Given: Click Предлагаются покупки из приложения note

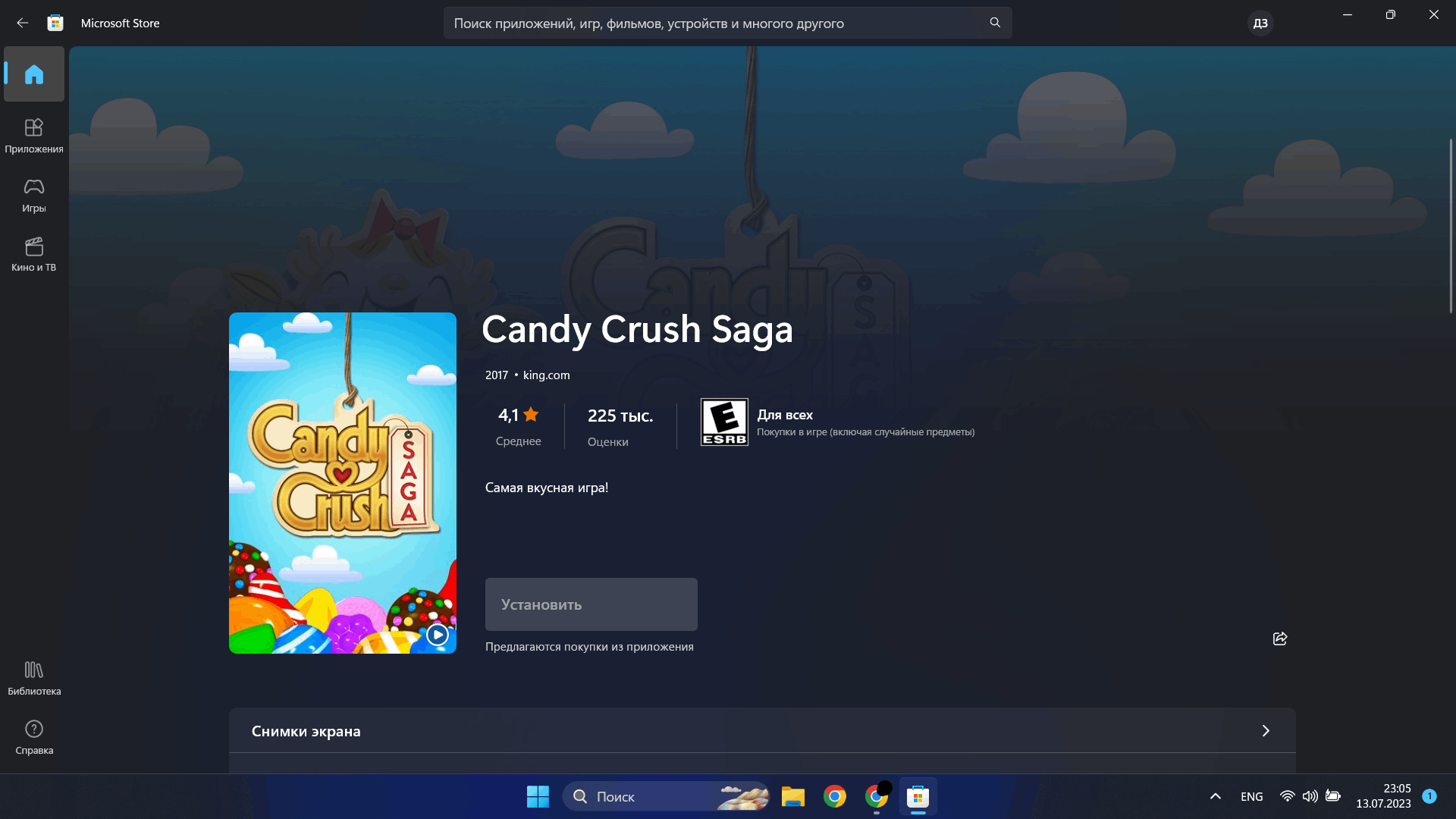Looking at the screenshot, I should (x=589, y=647).
